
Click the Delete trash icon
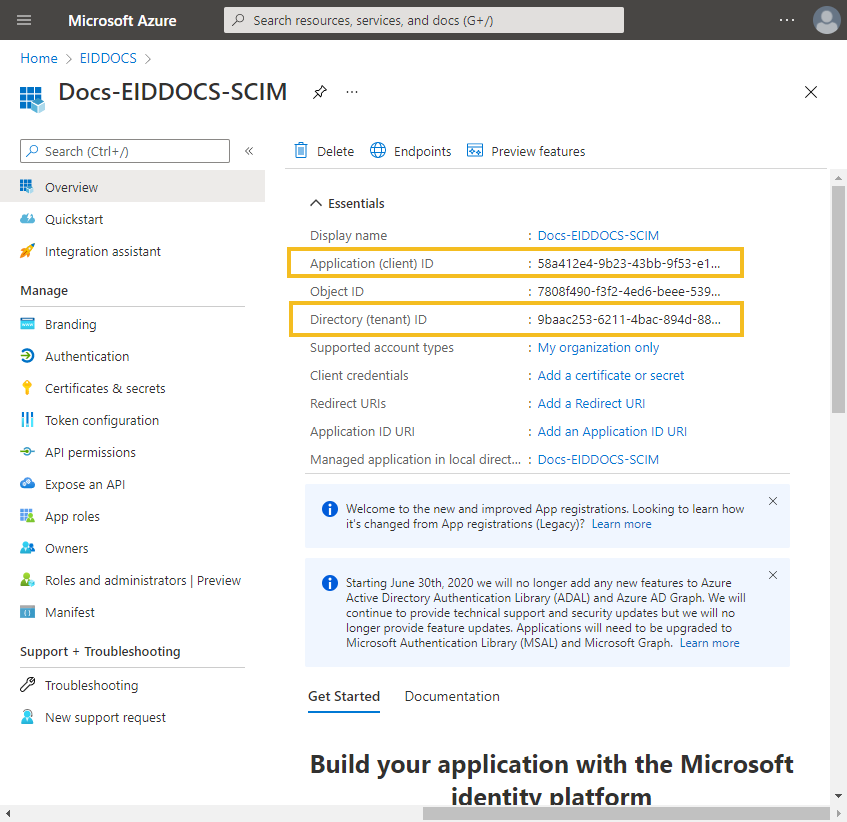point(301,151)
